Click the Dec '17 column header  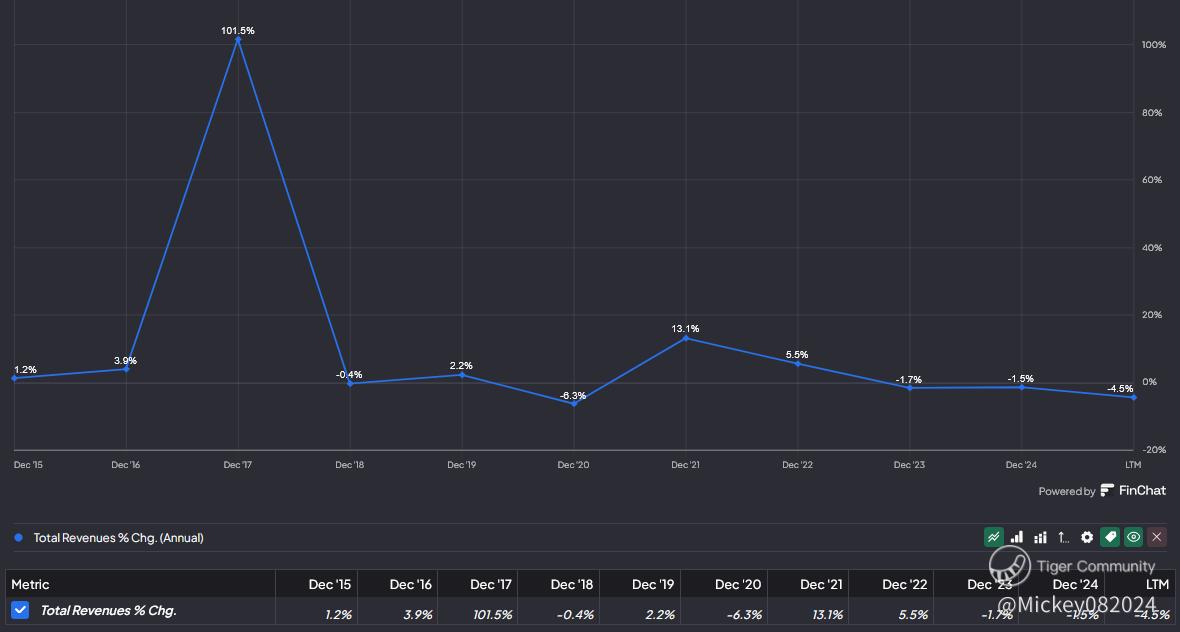pos(491,585)
